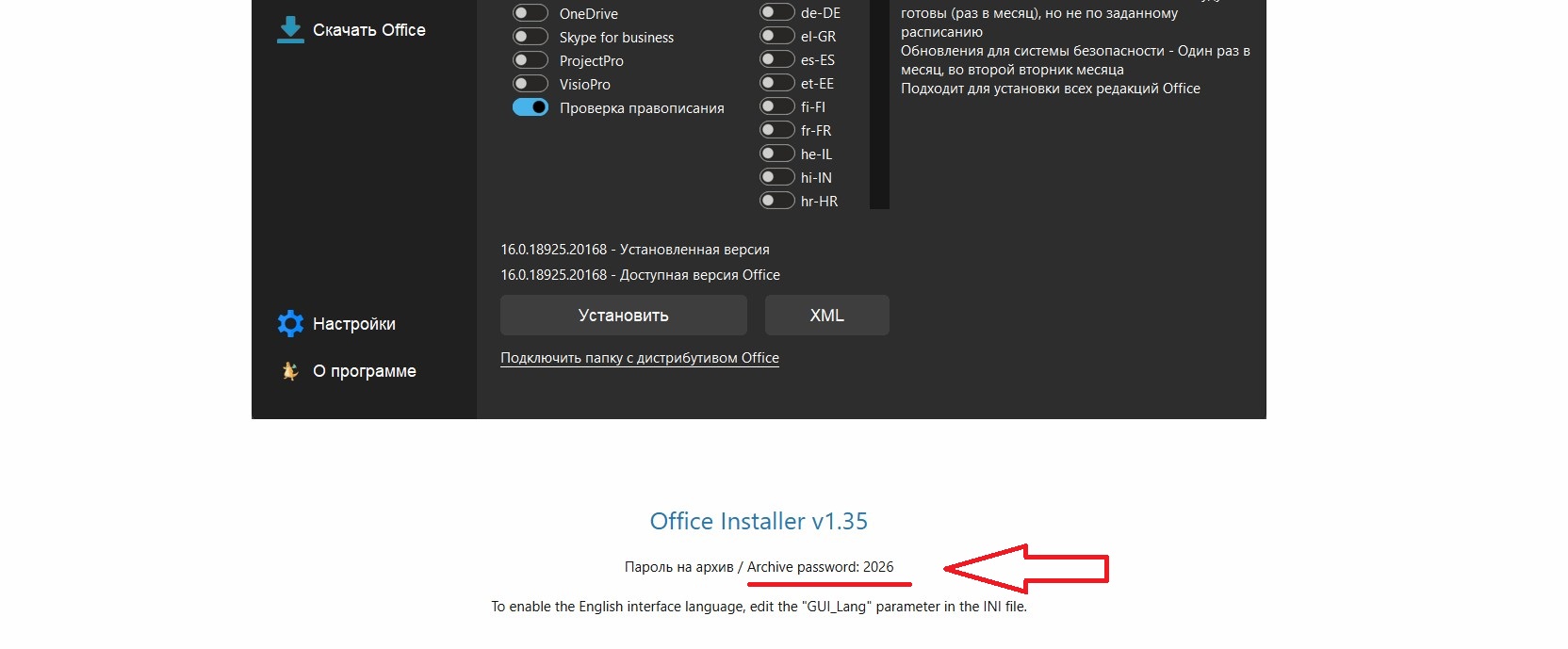The width and height of the screenshot is (1568, 649).
Task: Open the Office Installer v1.35 link
Action: click(759, 521)
